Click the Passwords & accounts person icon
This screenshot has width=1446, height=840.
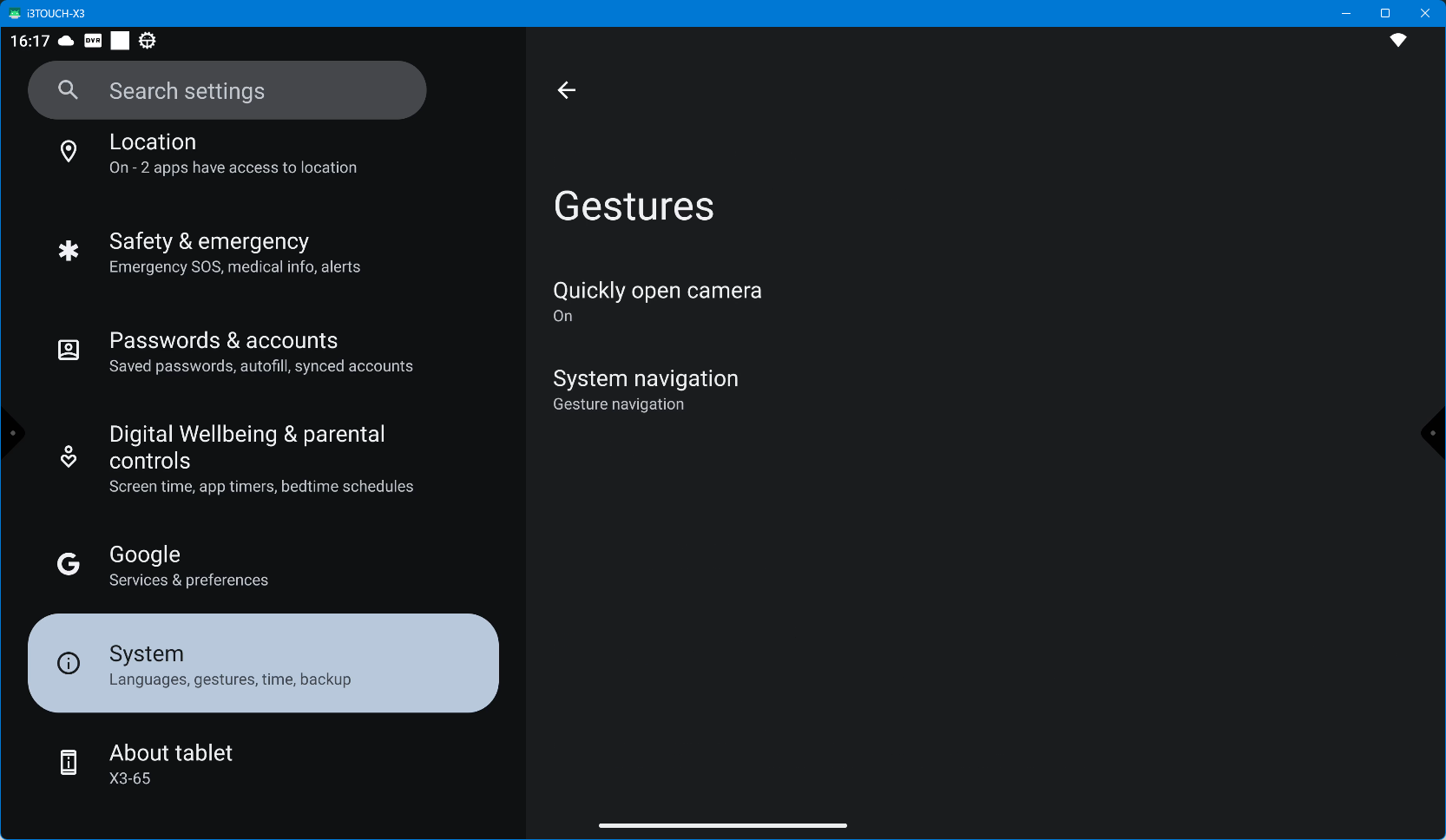69,351
